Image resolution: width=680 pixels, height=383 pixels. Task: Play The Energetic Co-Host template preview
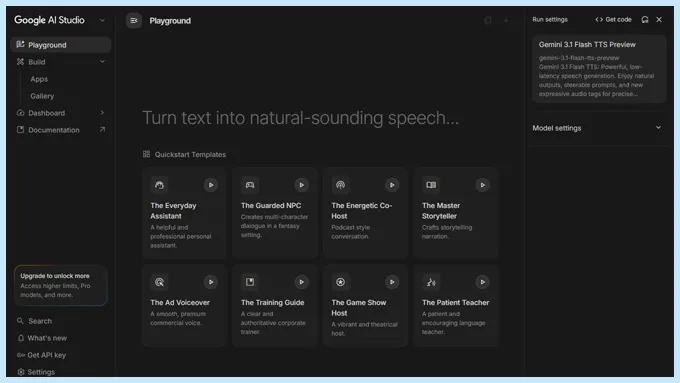pos(392,185)
